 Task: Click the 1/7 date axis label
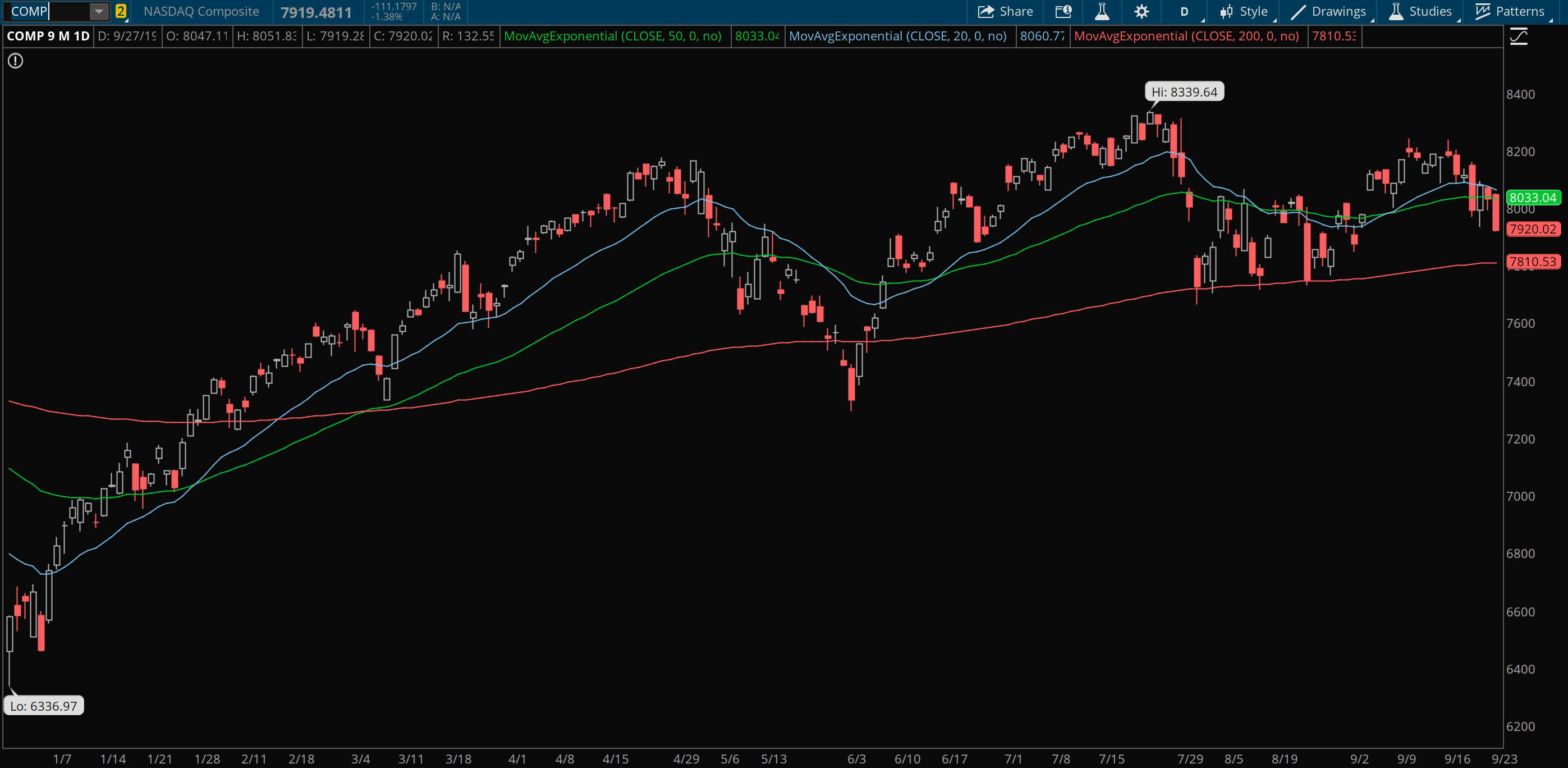click(62, 759)
